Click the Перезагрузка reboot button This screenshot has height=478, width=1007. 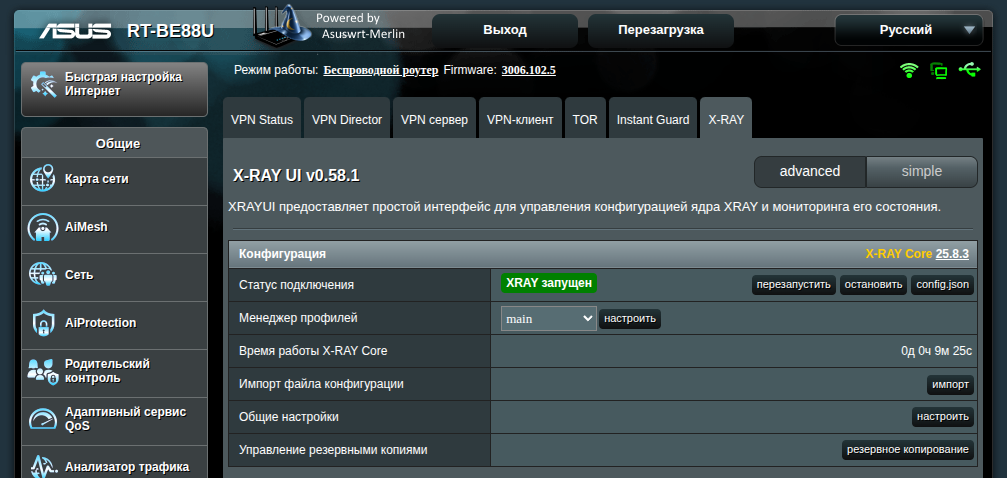click(661, 30)
